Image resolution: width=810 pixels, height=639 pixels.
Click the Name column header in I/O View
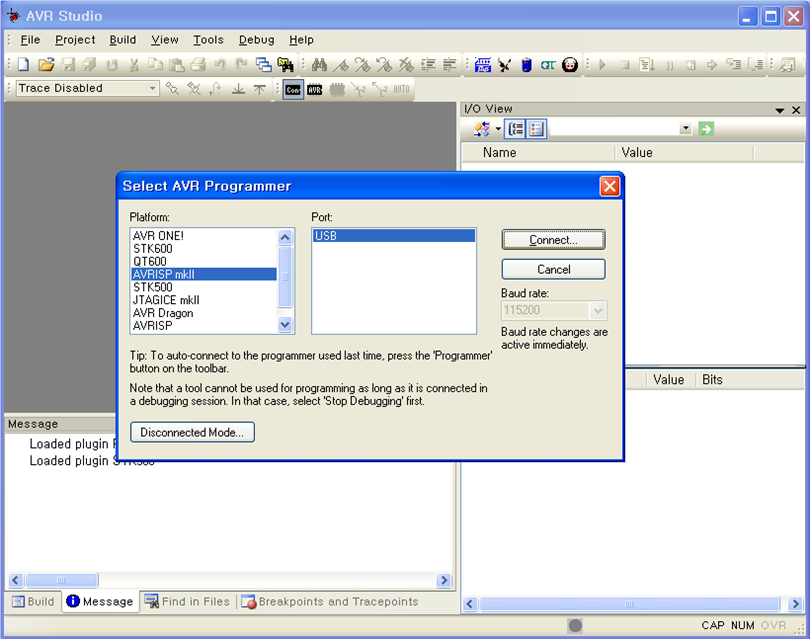538,152
